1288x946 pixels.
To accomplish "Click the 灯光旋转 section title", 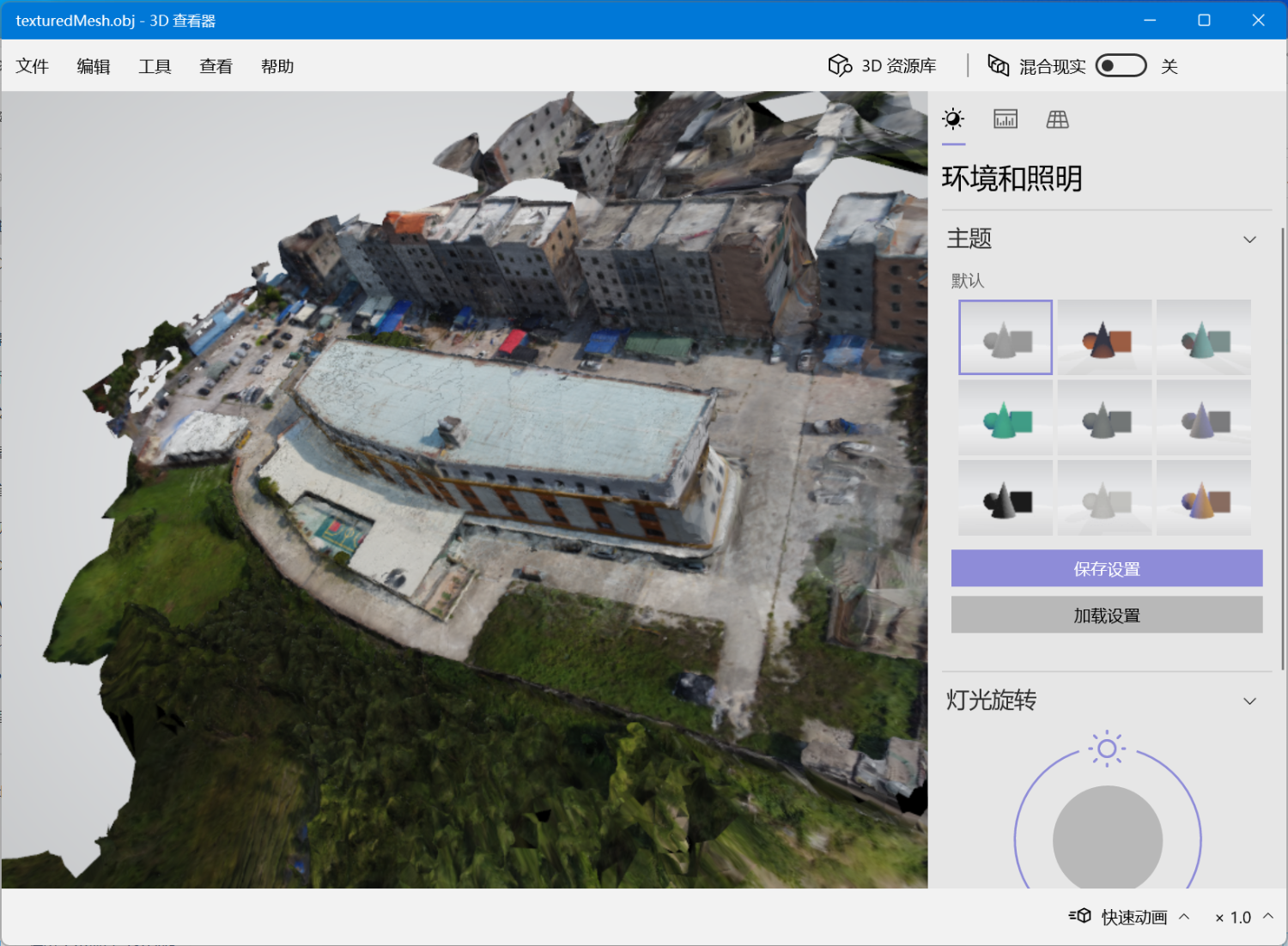I will click(992, 700).
